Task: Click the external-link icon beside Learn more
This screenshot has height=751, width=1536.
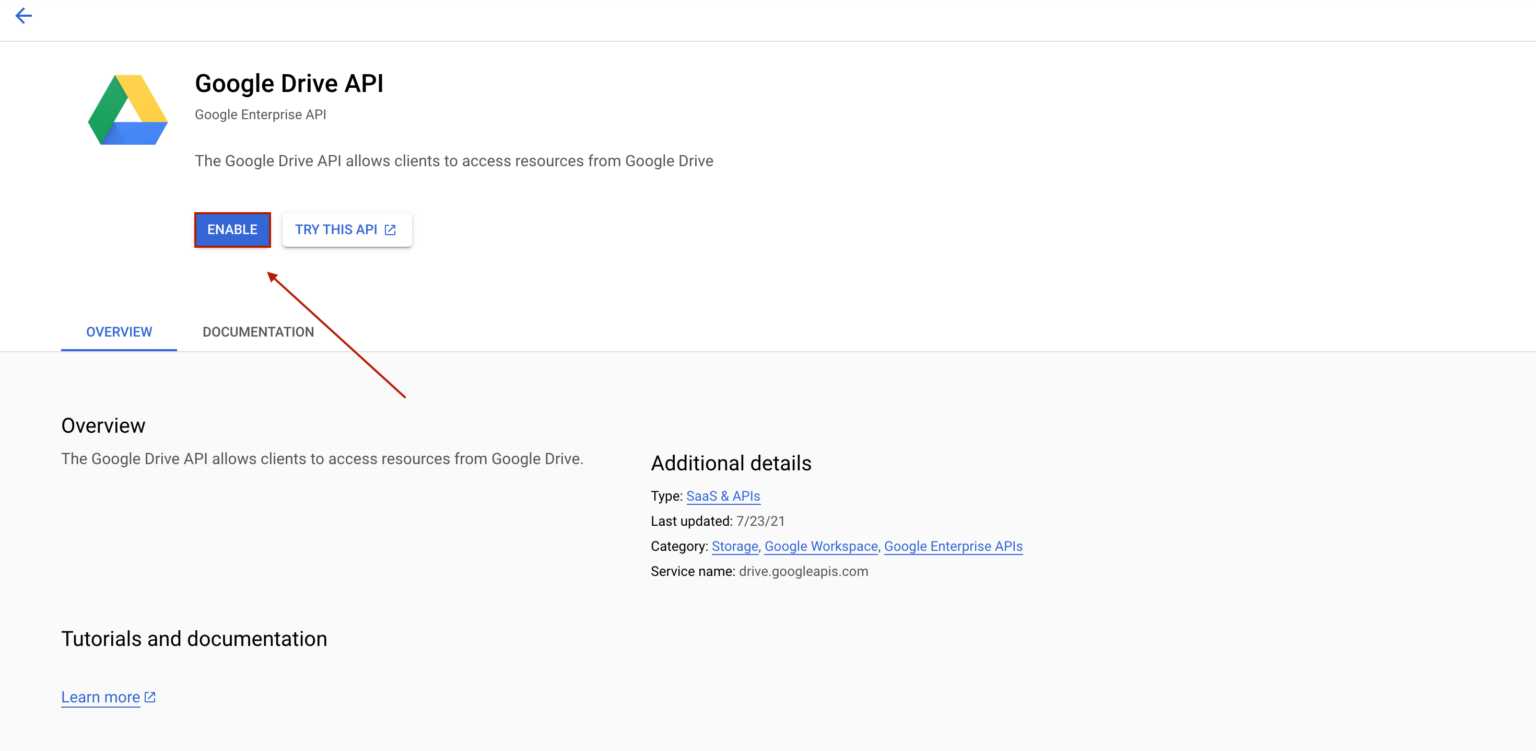Action: coord(150,697)
